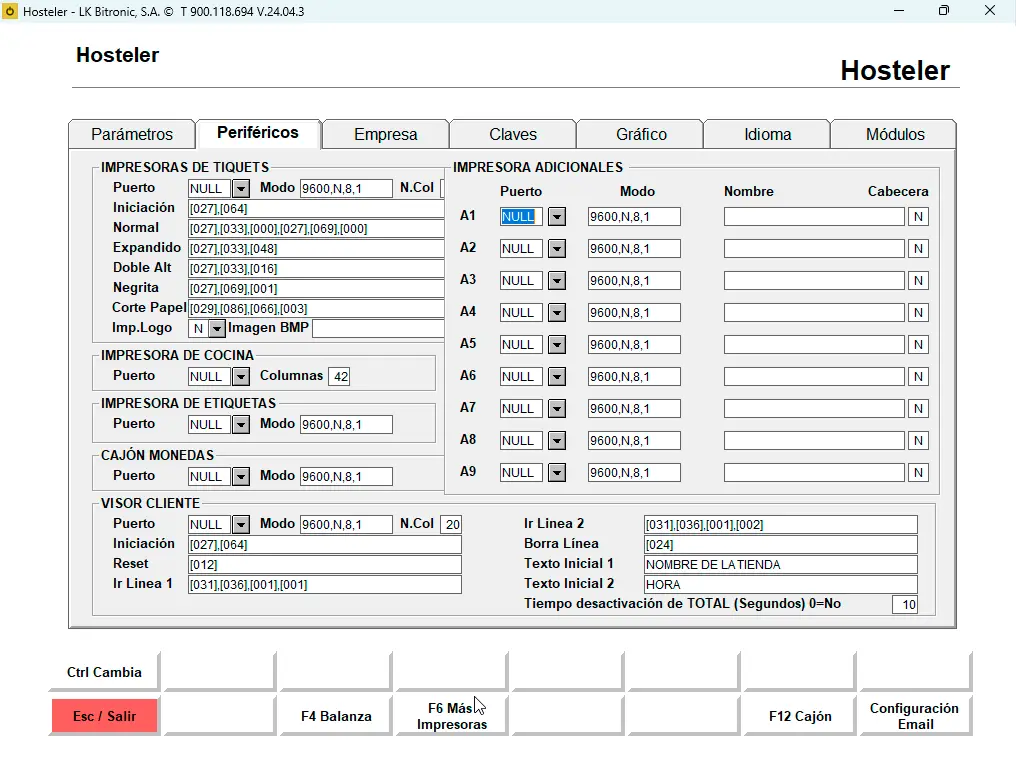Viewport: 1016px width, 783px height.
Task: Toggle the A9 Cabecera N field
Action: tap(918, 473)
